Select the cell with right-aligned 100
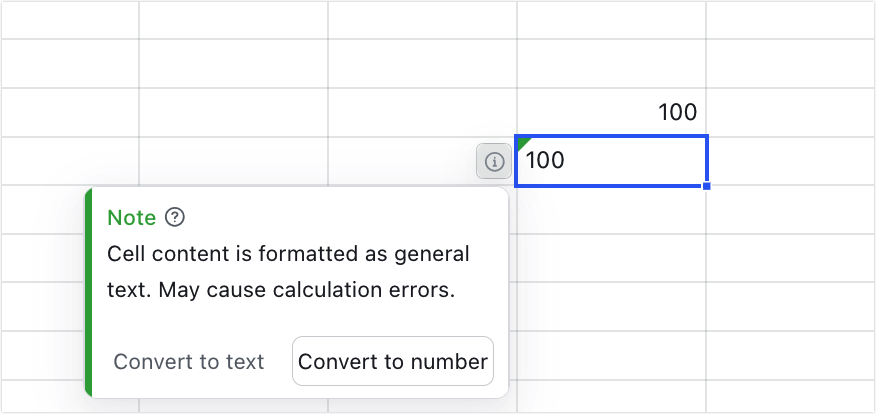The image size is (876, 414). pyautogui.click(x=611, y=112)
